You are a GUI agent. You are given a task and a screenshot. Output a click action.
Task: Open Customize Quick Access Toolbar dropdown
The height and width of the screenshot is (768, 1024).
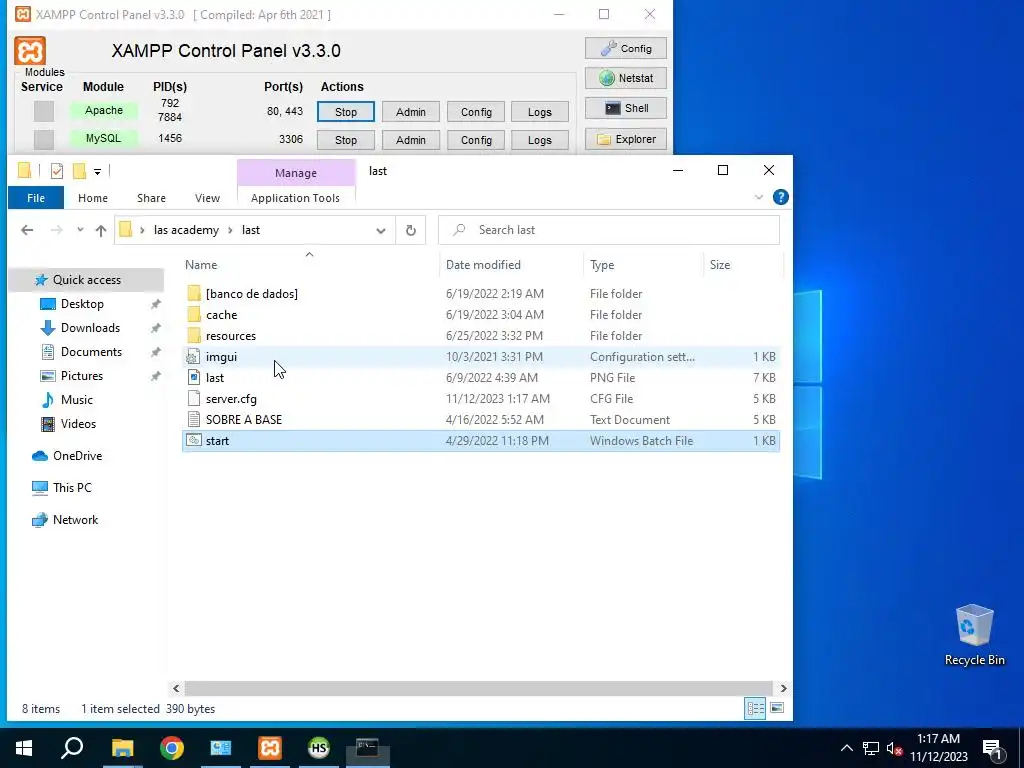coord(97,172)
